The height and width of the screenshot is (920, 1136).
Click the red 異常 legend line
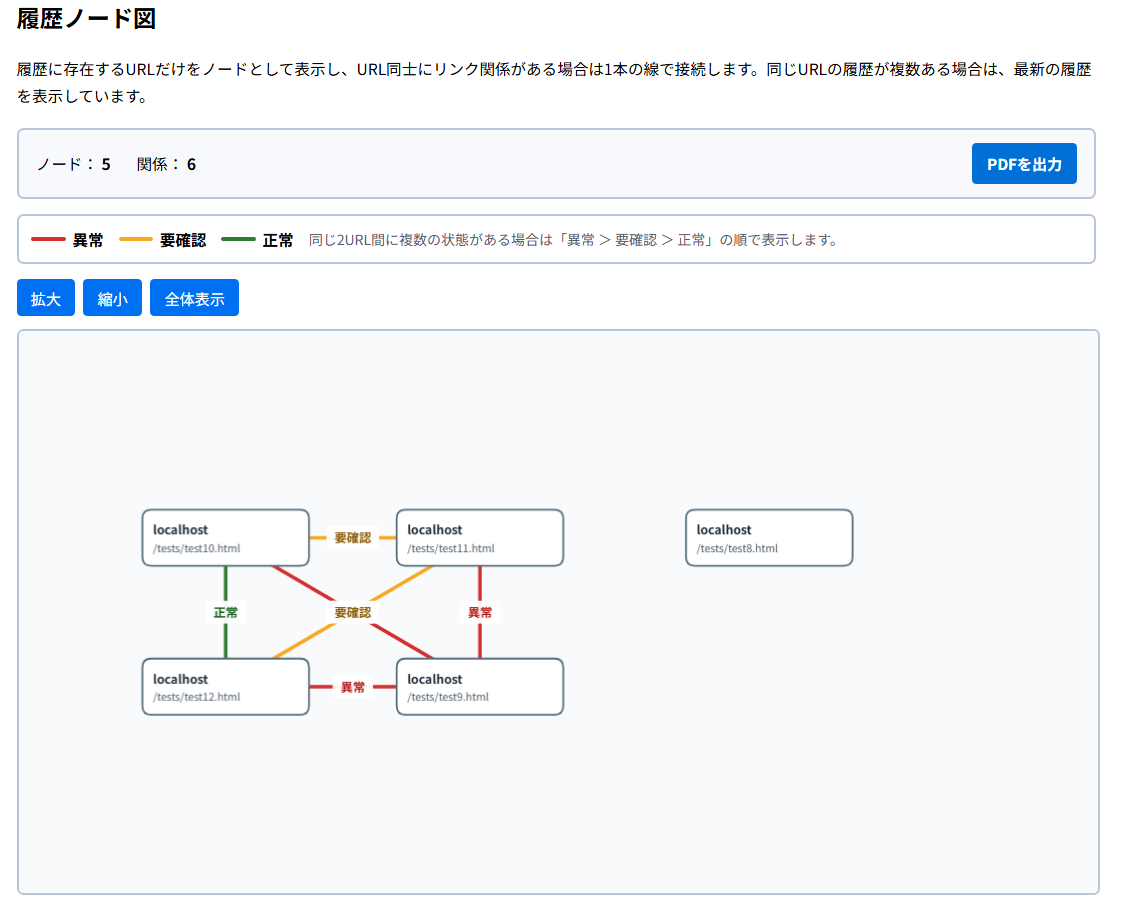point(49,239)
